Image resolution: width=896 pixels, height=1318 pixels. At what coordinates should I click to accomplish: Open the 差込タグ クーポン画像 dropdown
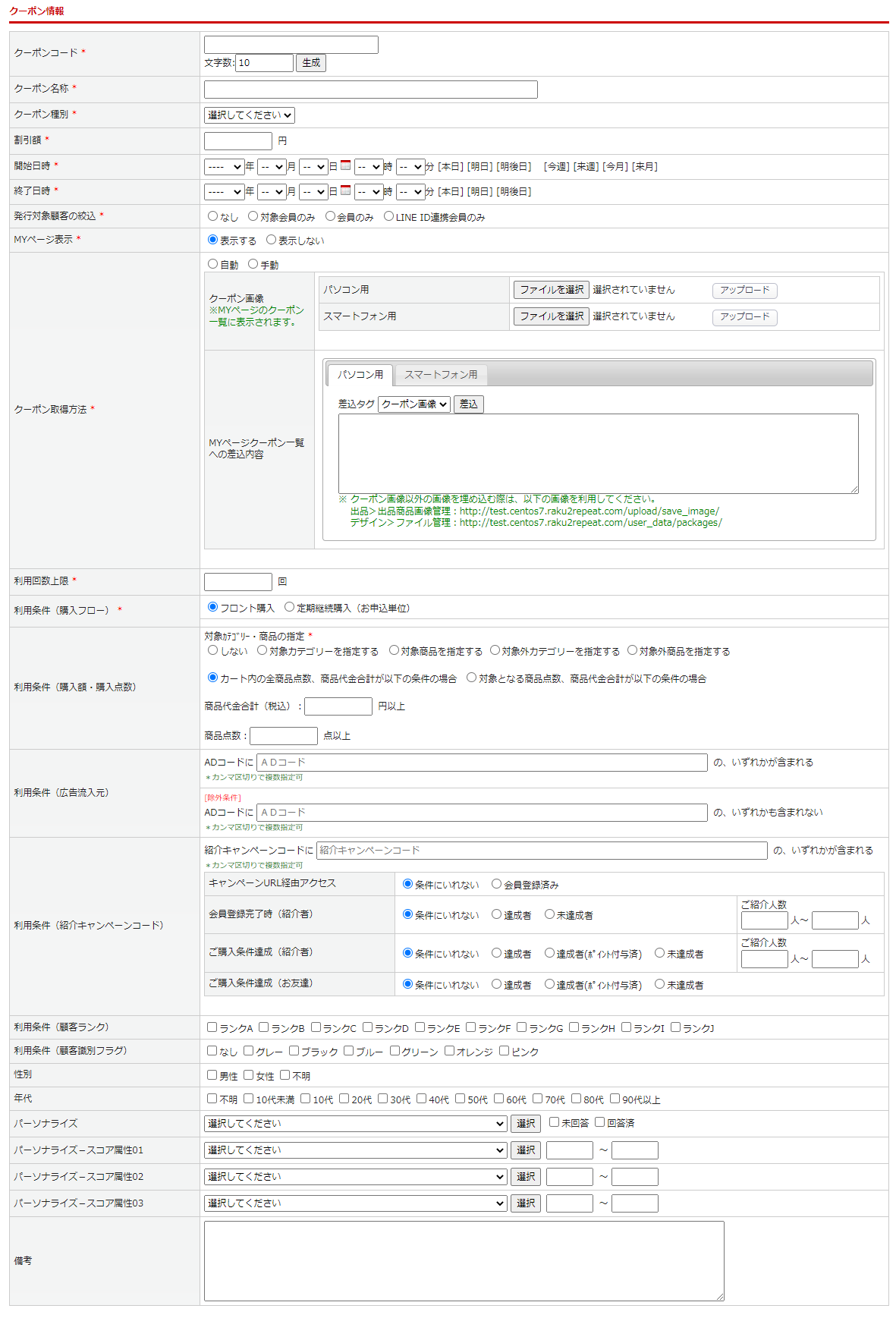point(414,404)
